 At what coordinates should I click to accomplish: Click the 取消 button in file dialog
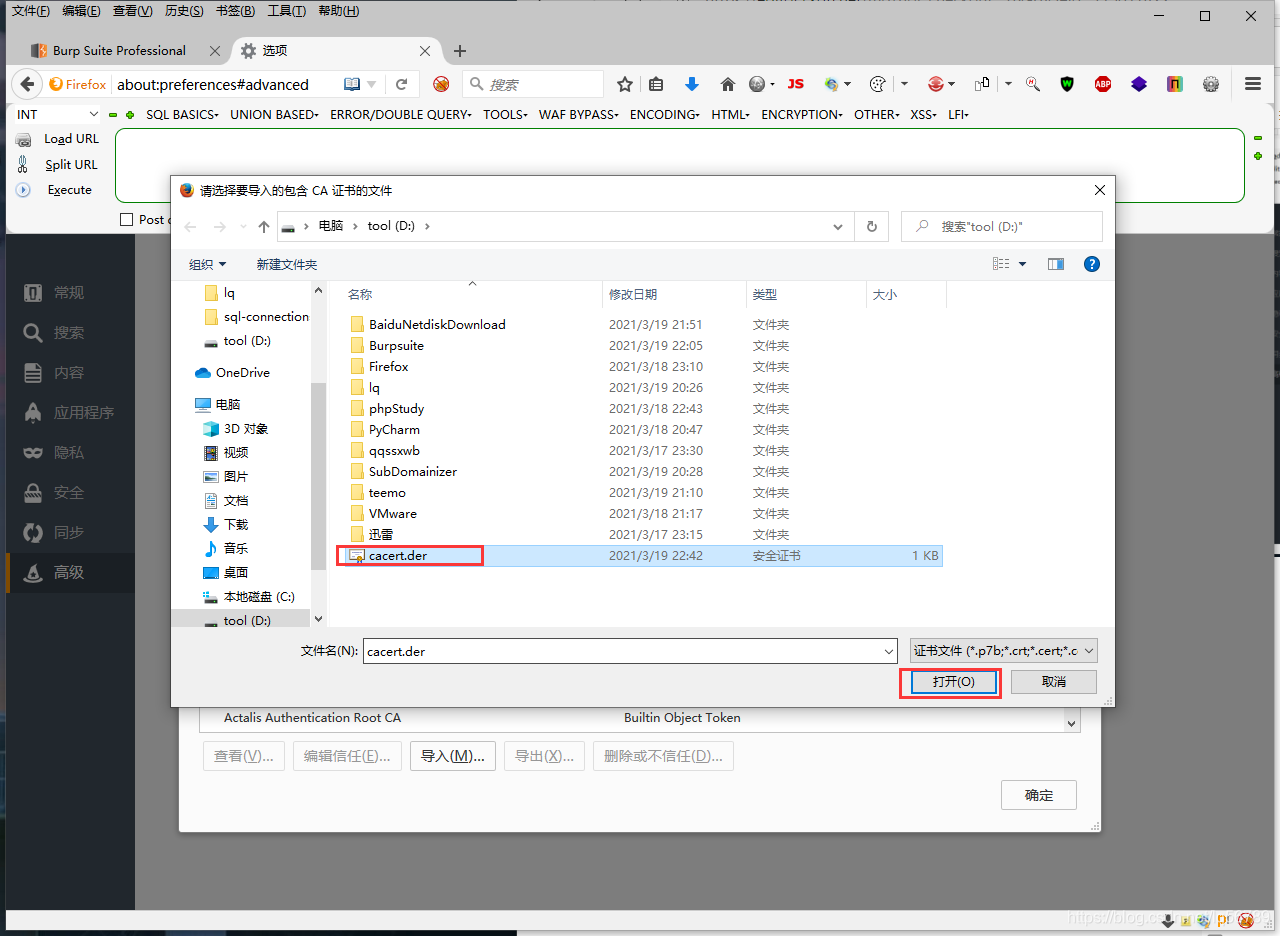point(1054,682)
